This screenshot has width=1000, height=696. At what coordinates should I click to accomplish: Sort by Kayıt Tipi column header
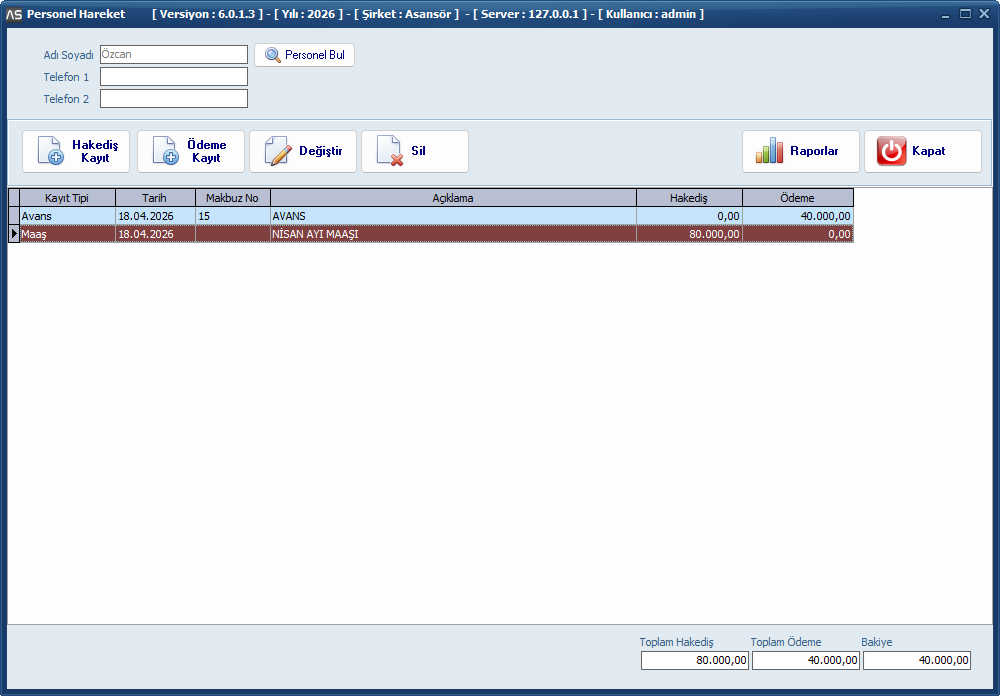[x=67, y=198]
